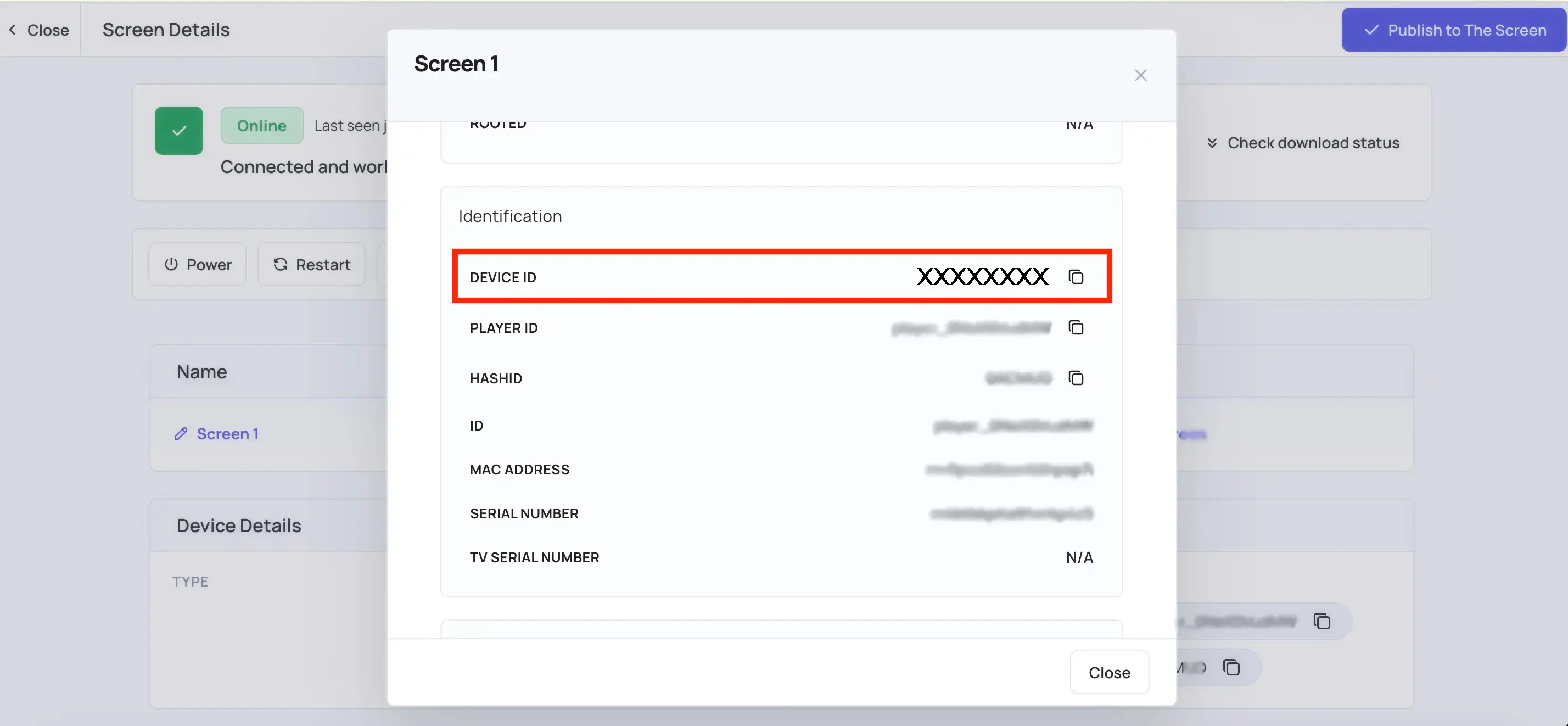
Task: Click the Power button
Action: click(198, 264)
